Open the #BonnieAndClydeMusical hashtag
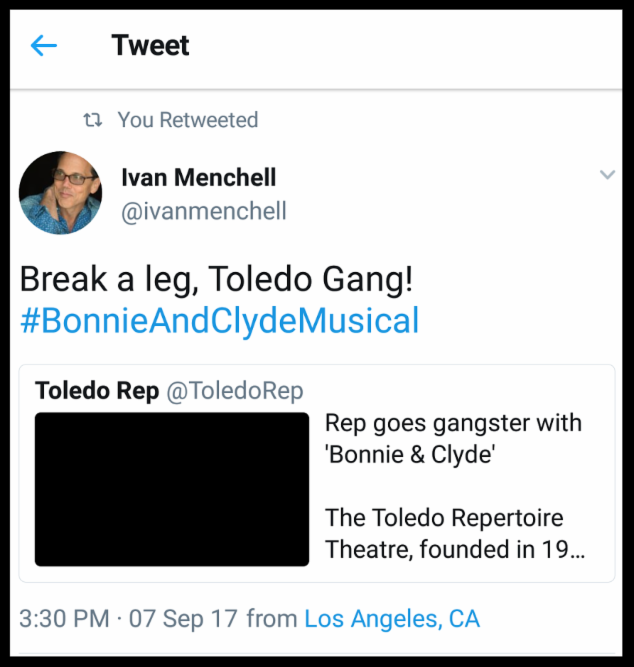 [219, 321]
